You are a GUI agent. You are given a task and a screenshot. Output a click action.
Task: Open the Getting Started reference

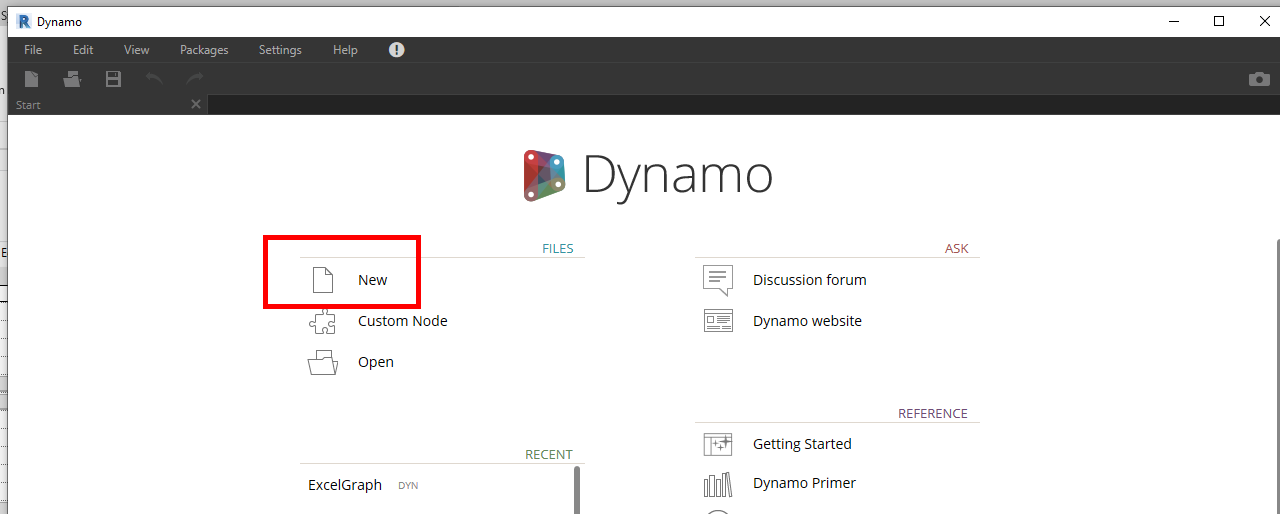point(802,444)
